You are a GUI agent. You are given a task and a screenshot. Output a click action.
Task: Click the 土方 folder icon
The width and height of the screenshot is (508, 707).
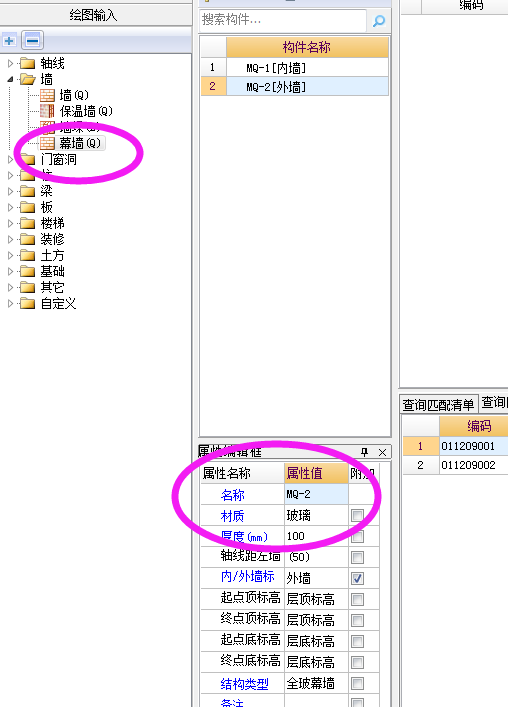(x=28, y=256)
